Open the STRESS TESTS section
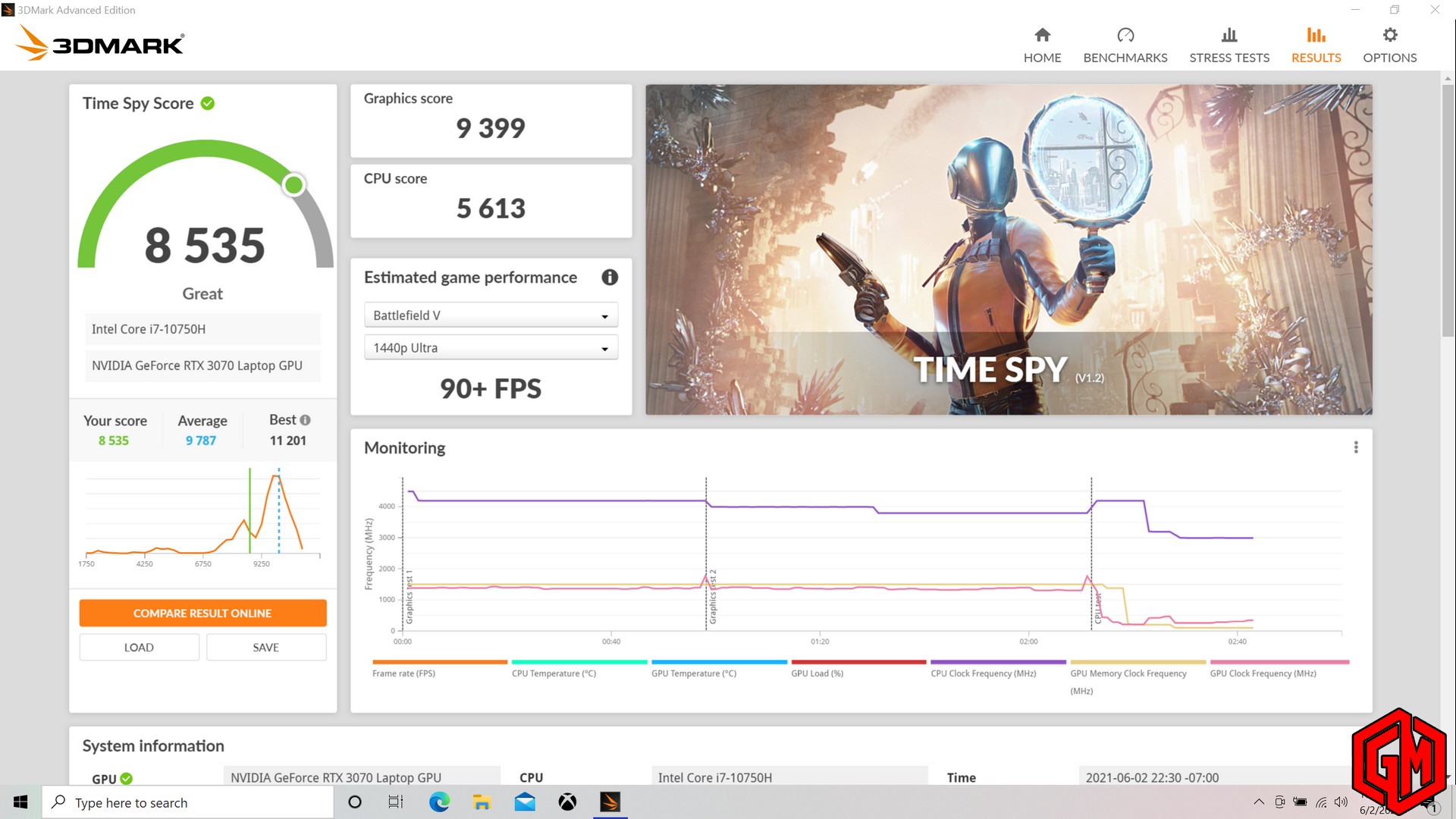 [x=1228, y=45]
